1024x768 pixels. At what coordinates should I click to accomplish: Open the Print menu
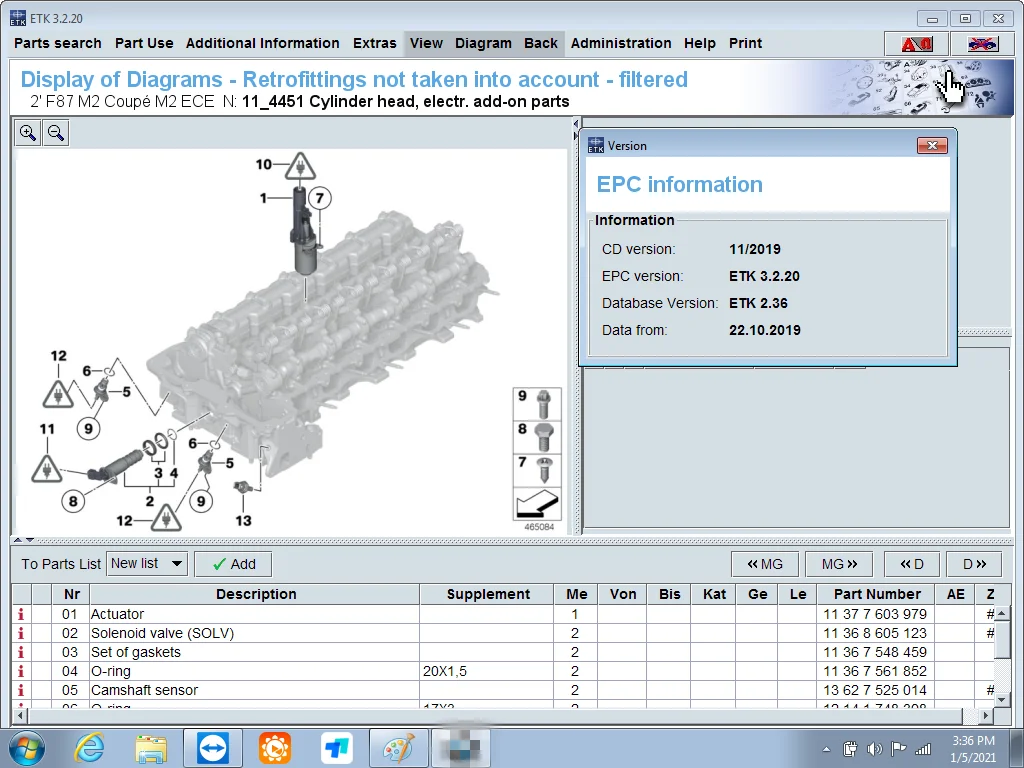point(745,43)
